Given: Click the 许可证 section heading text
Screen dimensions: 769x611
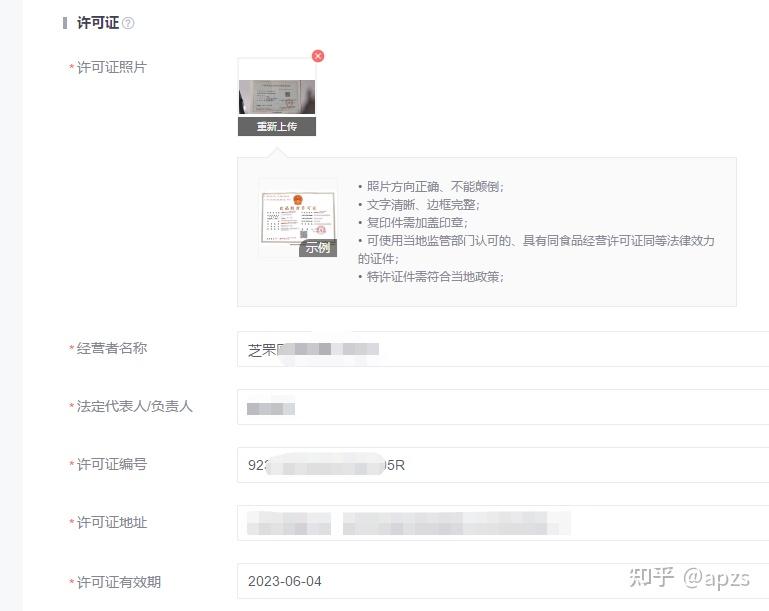Looking at the screenshot, I should point(98,22).
